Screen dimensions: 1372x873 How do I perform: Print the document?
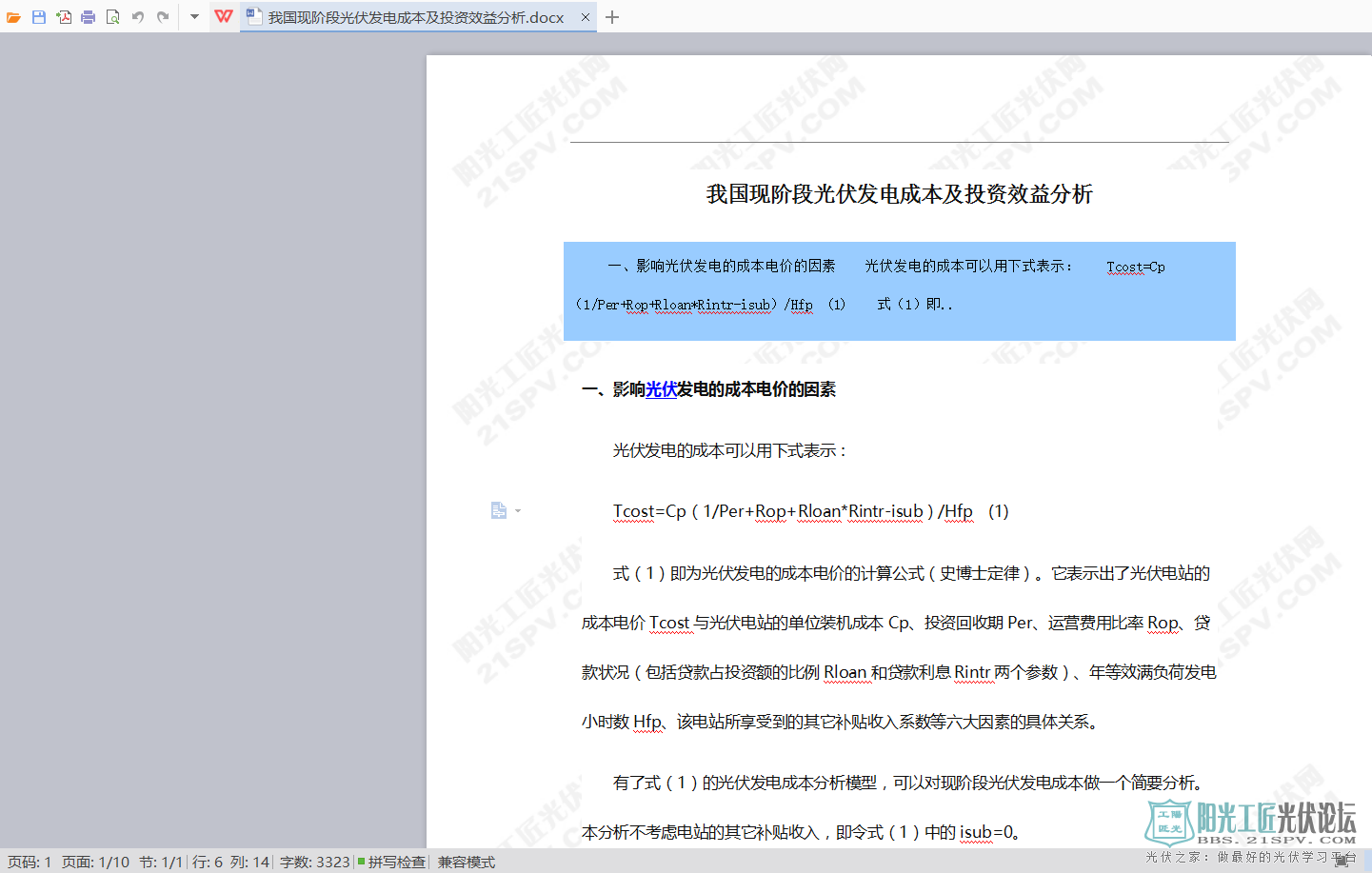point(89,17)
